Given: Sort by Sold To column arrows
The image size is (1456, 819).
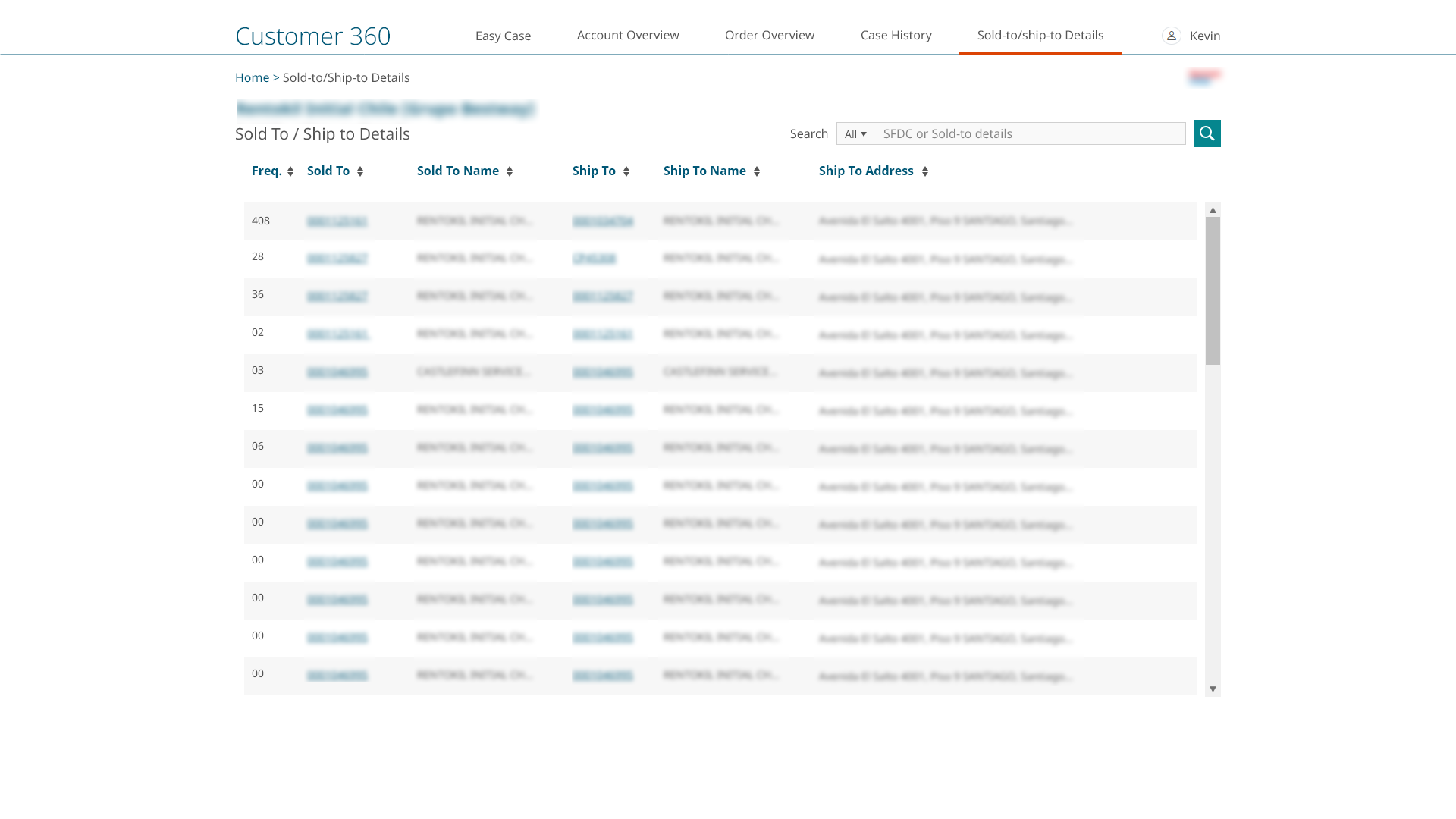Looking at the screenshot, I should click(x=360, y=171).
